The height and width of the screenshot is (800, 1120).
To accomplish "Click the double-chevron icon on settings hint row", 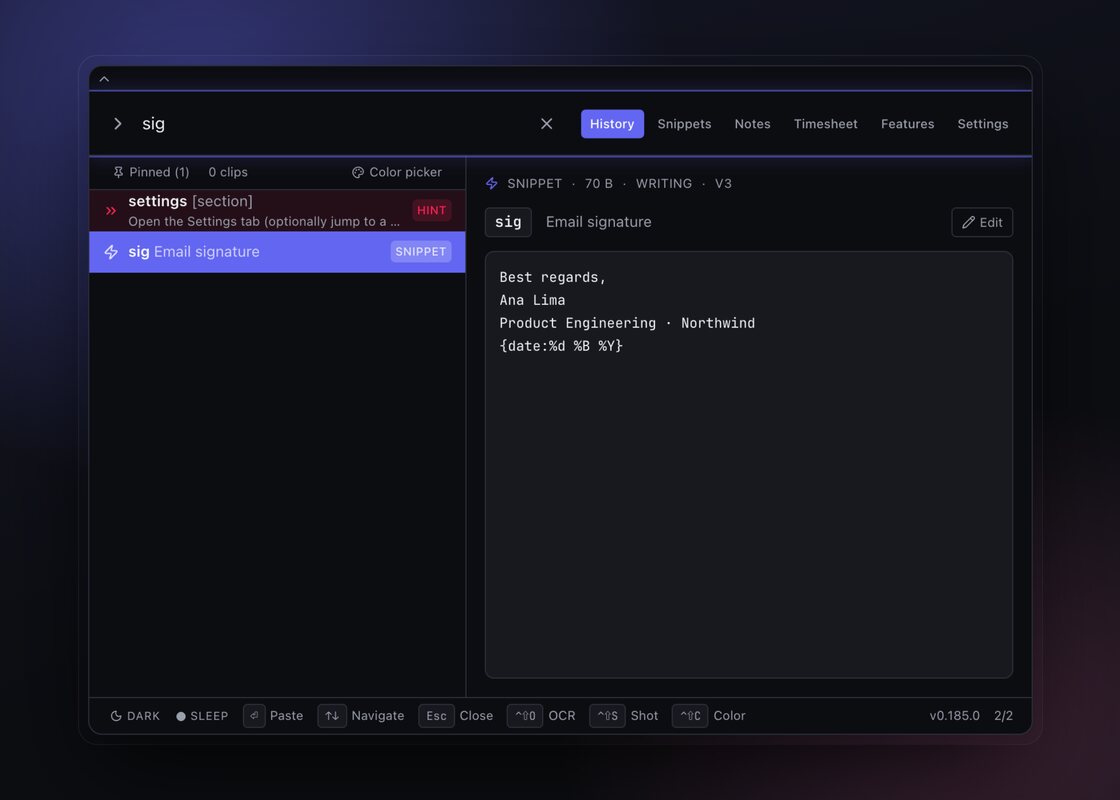I will tap(111, 211).
